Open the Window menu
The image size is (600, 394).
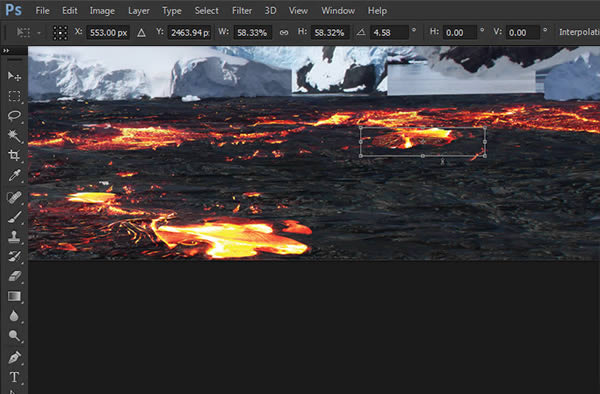coord(338,11)
